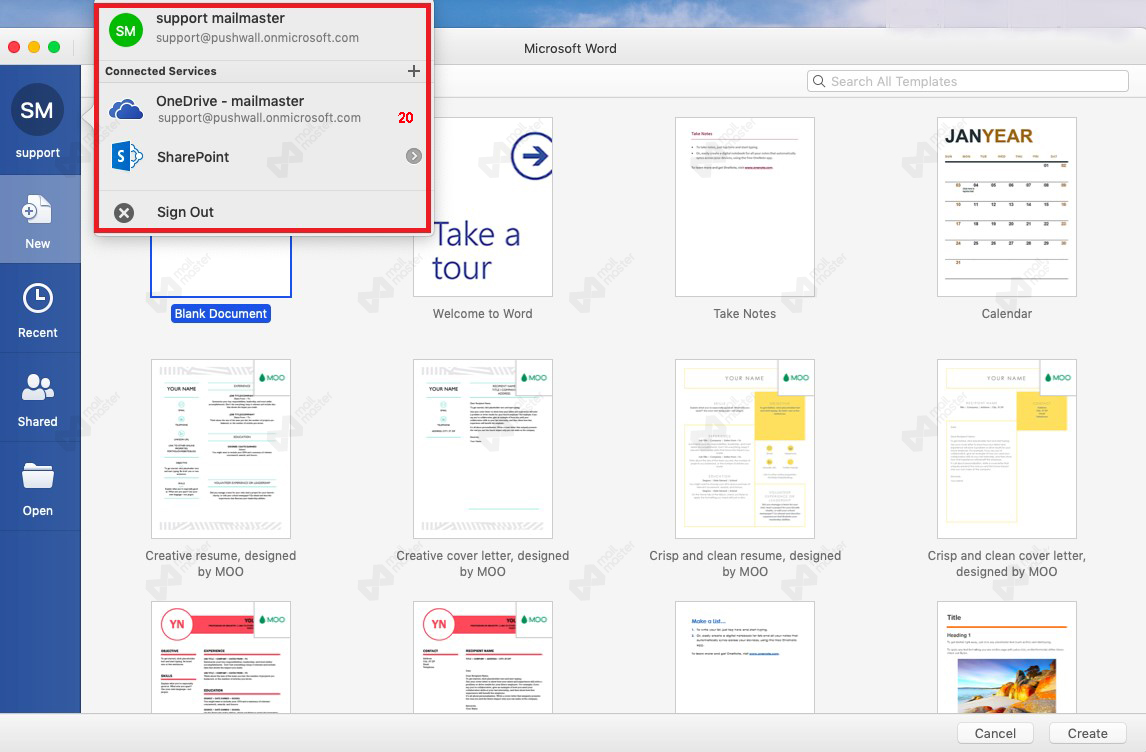1146x752 pixels.
Task: Select Crisp and clean cover letter template
Action: [1006, 449]
